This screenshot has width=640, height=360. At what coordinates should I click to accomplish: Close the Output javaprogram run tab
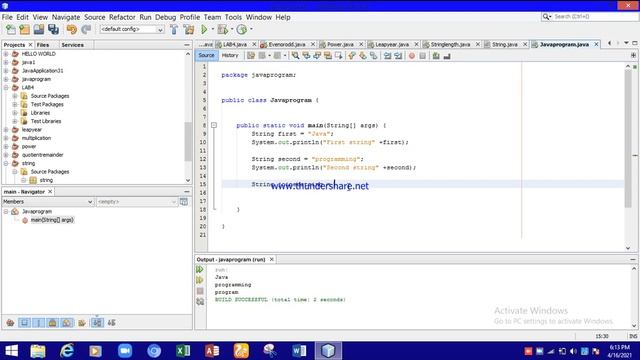coord(271,259)
